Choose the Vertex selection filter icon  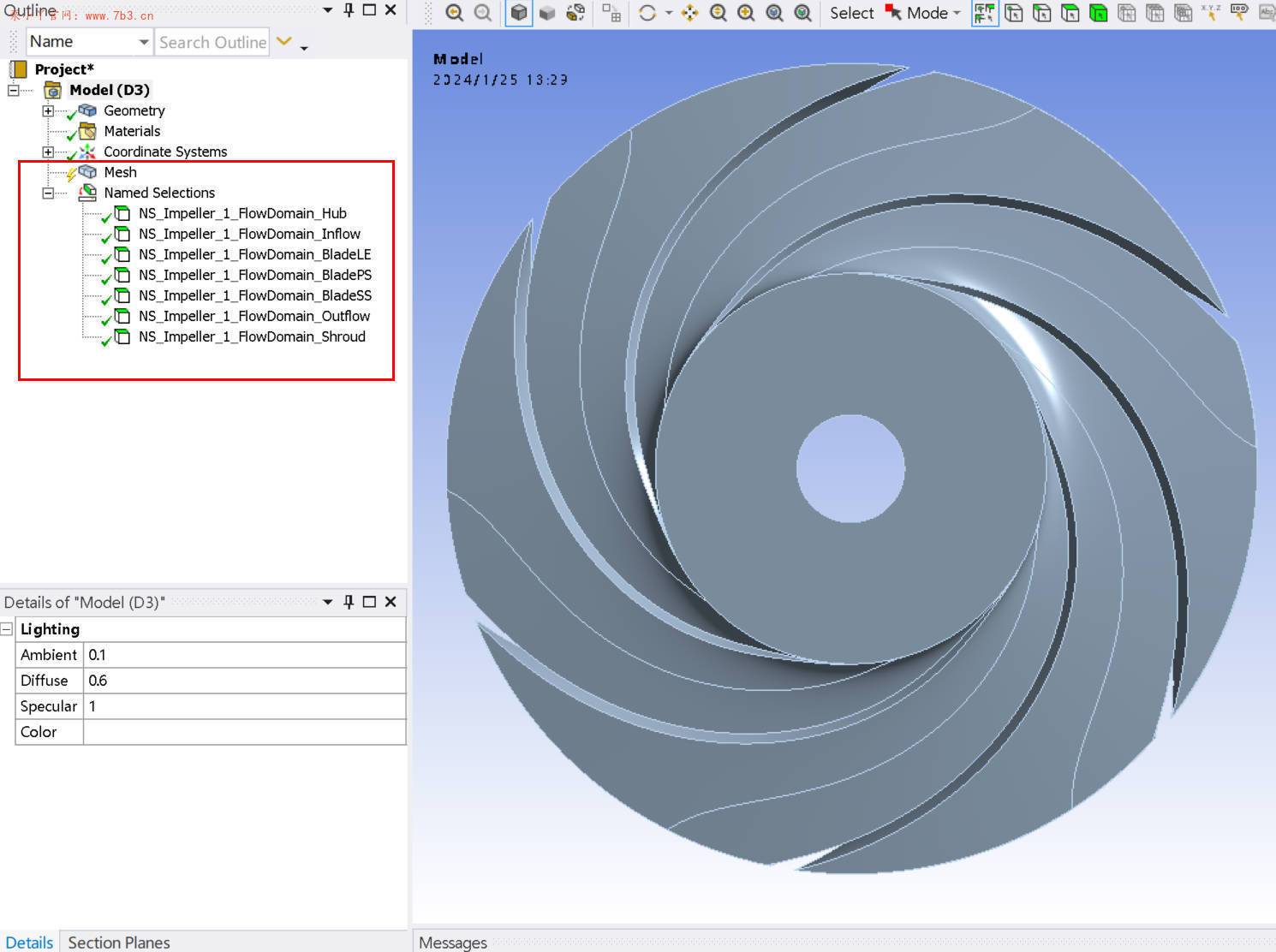click(x=1014, y=13)
